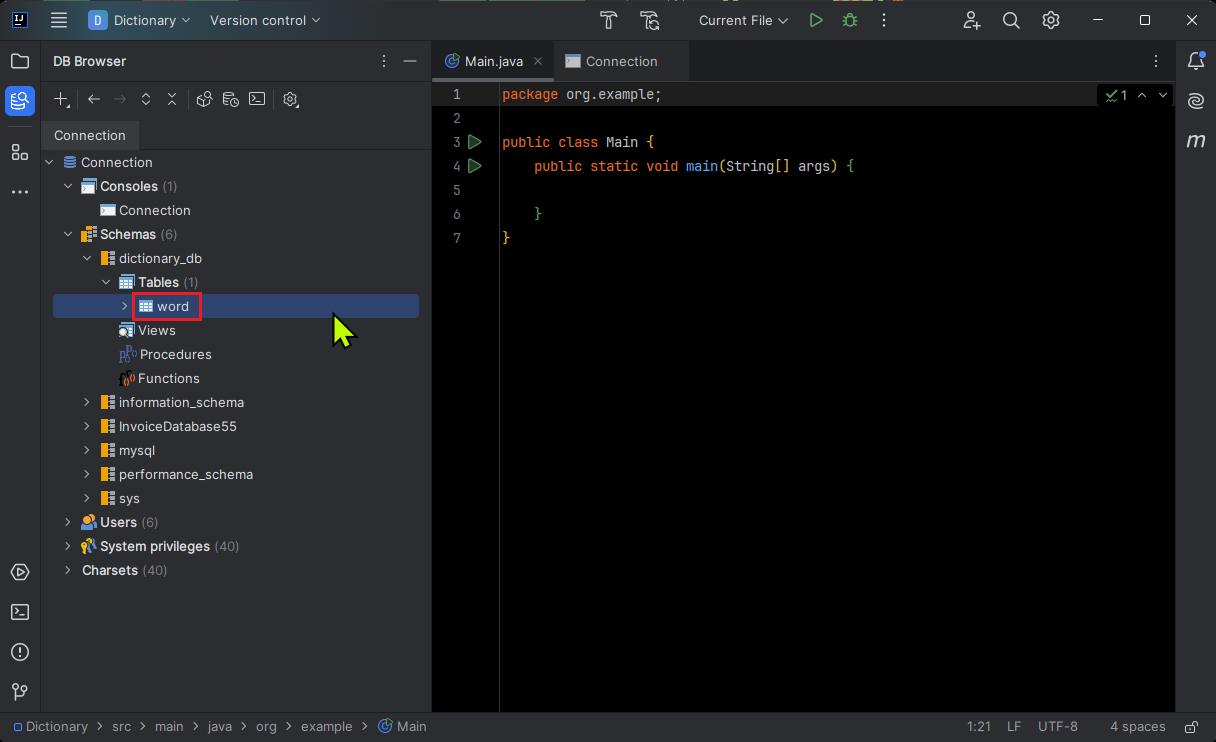The image size is (1216, 742).
Task: Open the Current File run configuration dropdown
Action: [743, 19]
